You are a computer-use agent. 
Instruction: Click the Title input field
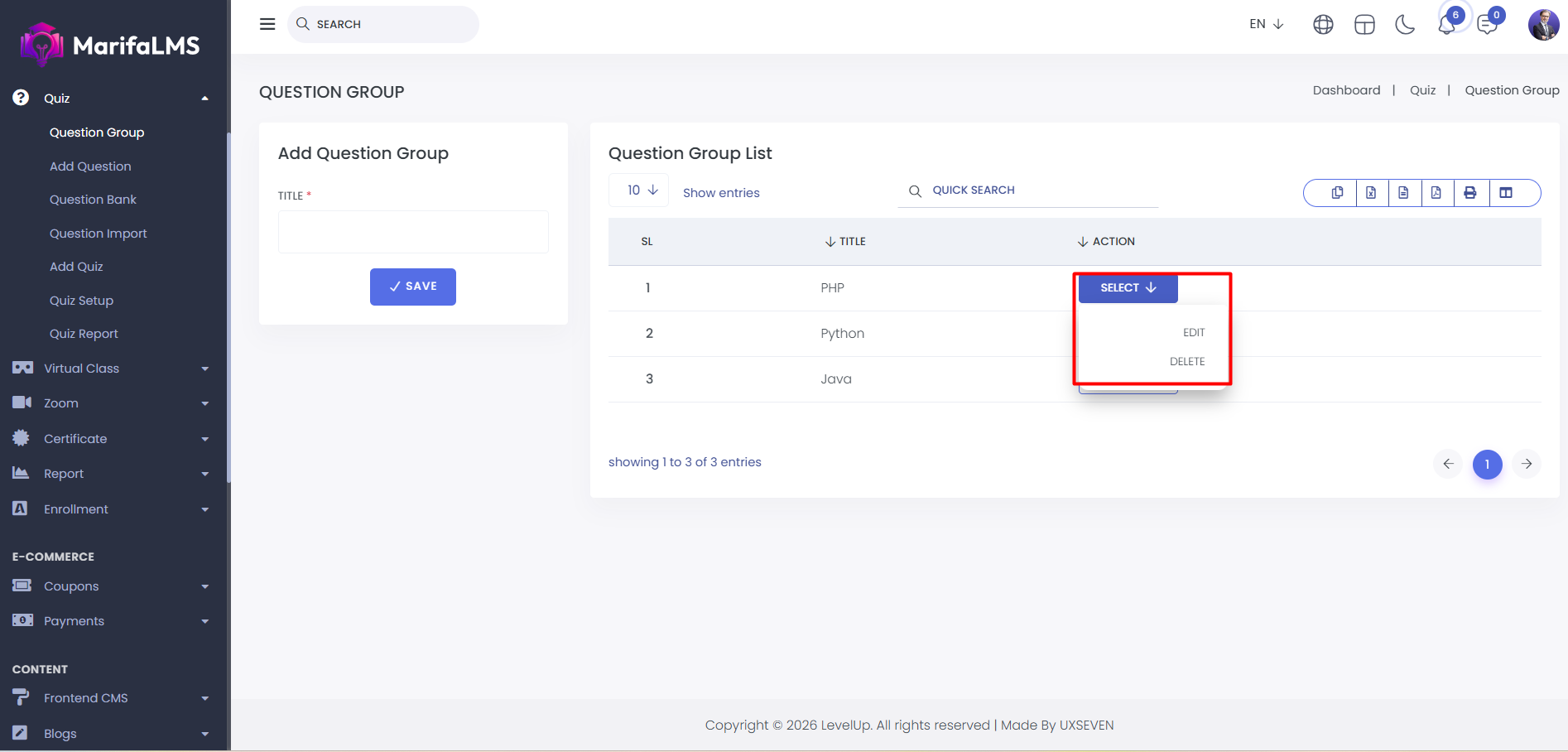(412, 232)
